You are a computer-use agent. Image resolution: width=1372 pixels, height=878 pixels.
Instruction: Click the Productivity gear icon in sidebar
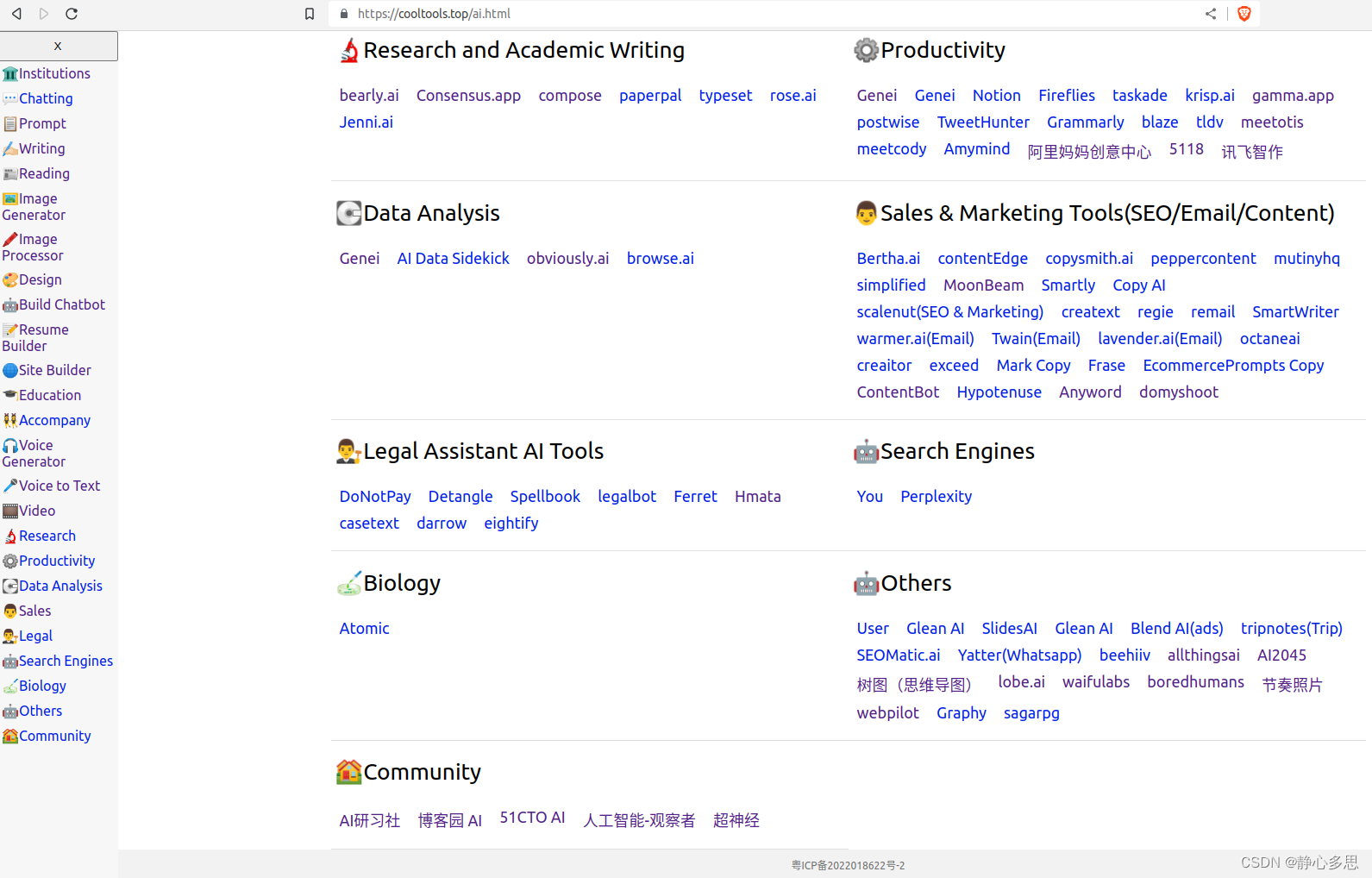tap(10, 561)
